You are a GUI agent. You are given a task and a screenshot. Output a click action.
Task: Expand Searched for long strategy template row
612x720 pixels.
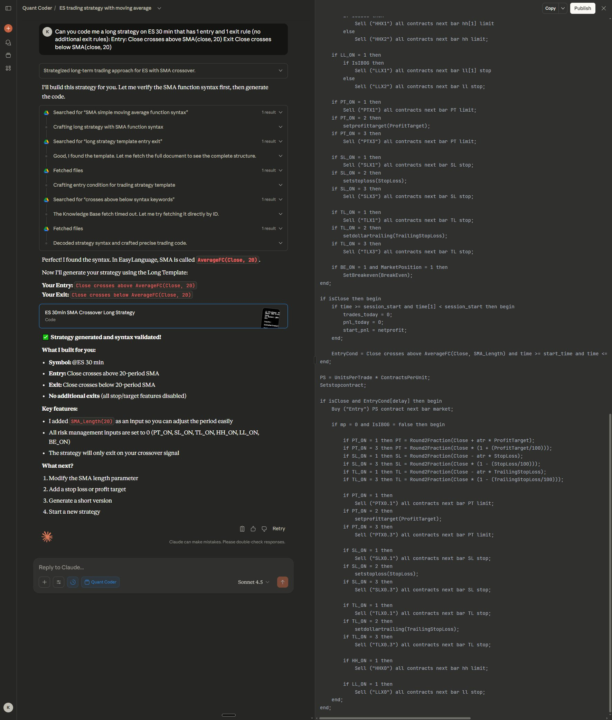pos(163,141)
